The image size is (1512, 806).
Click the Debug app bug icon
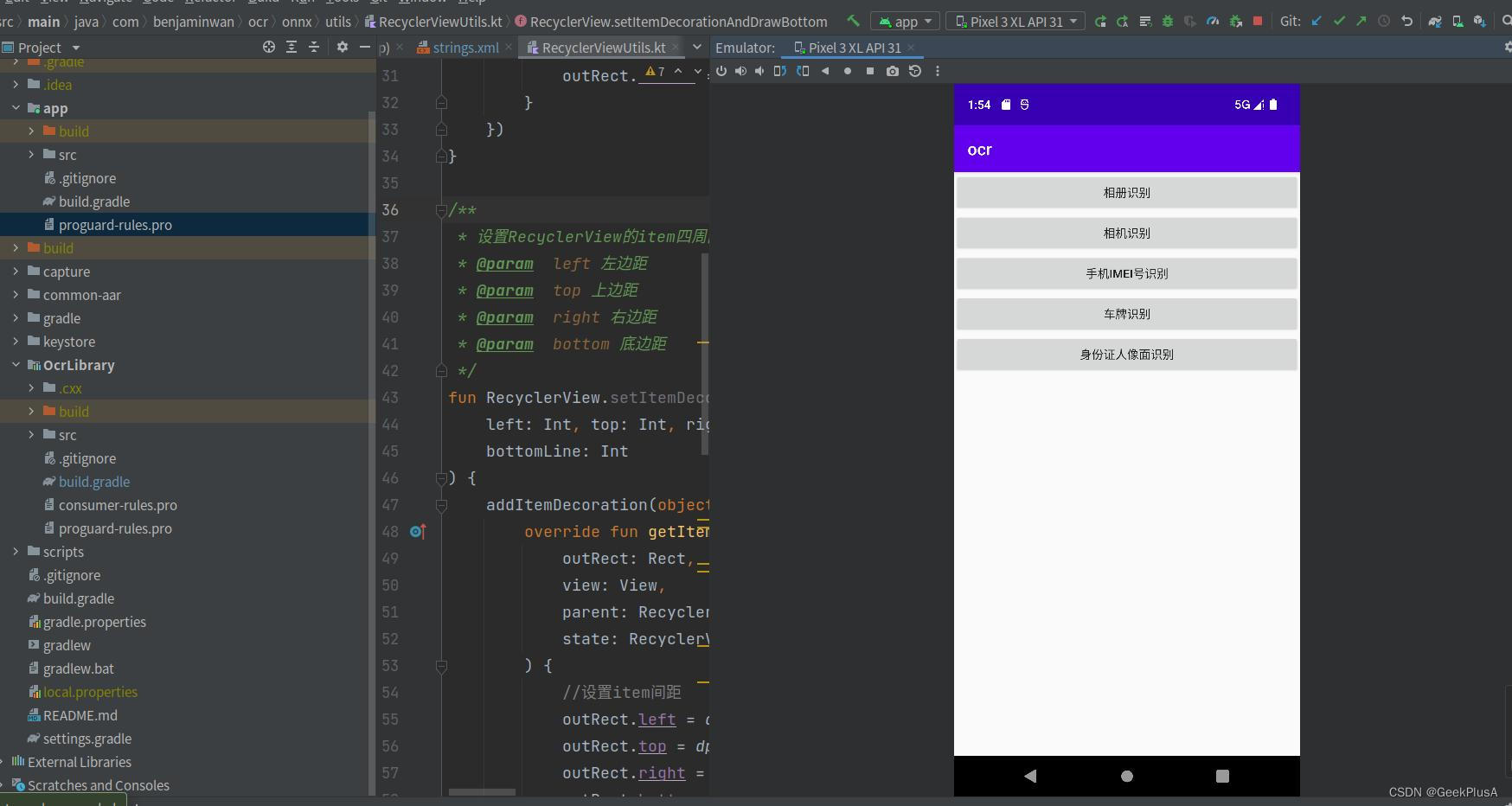1168,21
